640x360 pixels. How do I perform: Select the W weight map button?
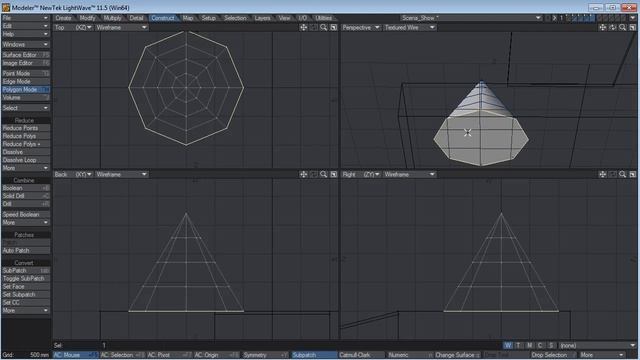[x=508, y=345]
